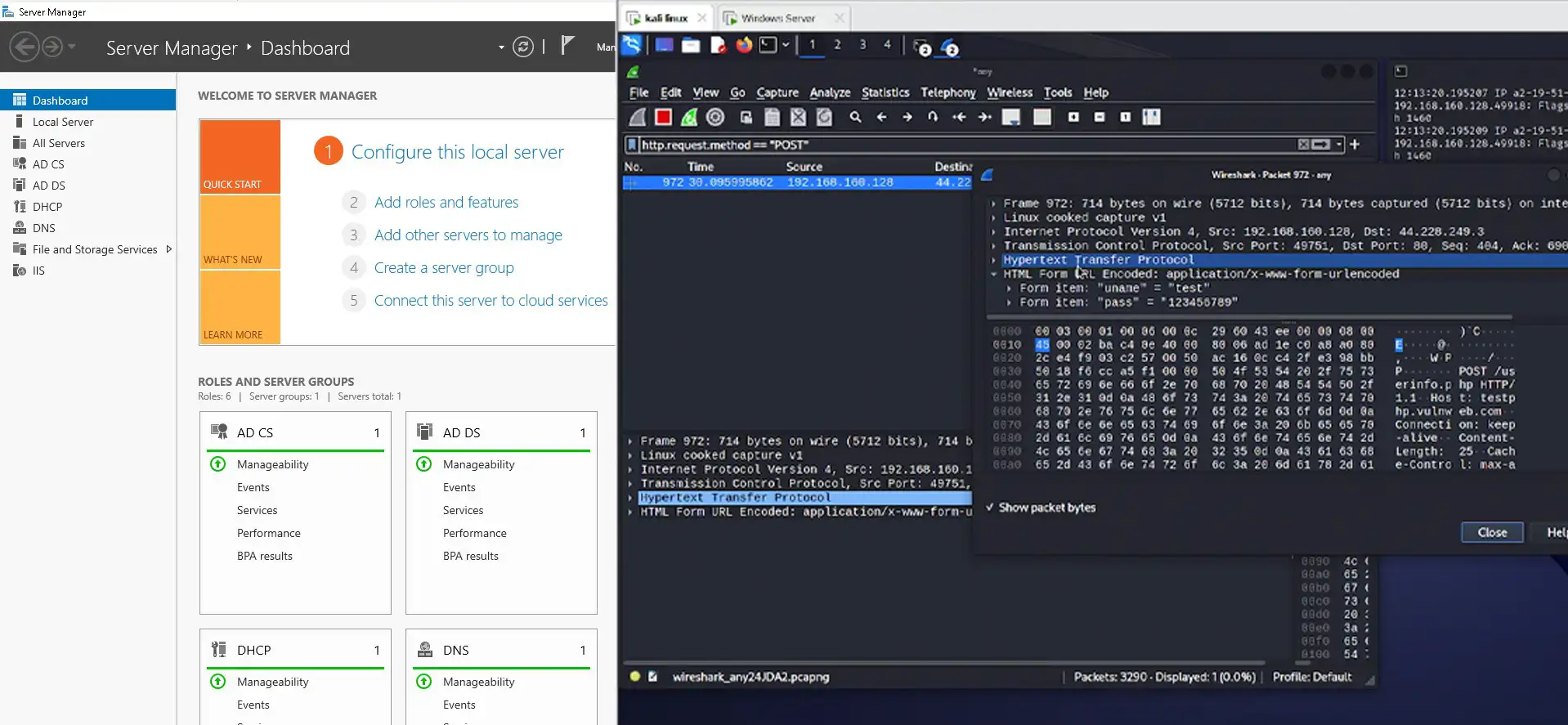This screenshot has width=1568, height=725.
Task: Zoom in Wireshark text
Action: pos(1073,118)
